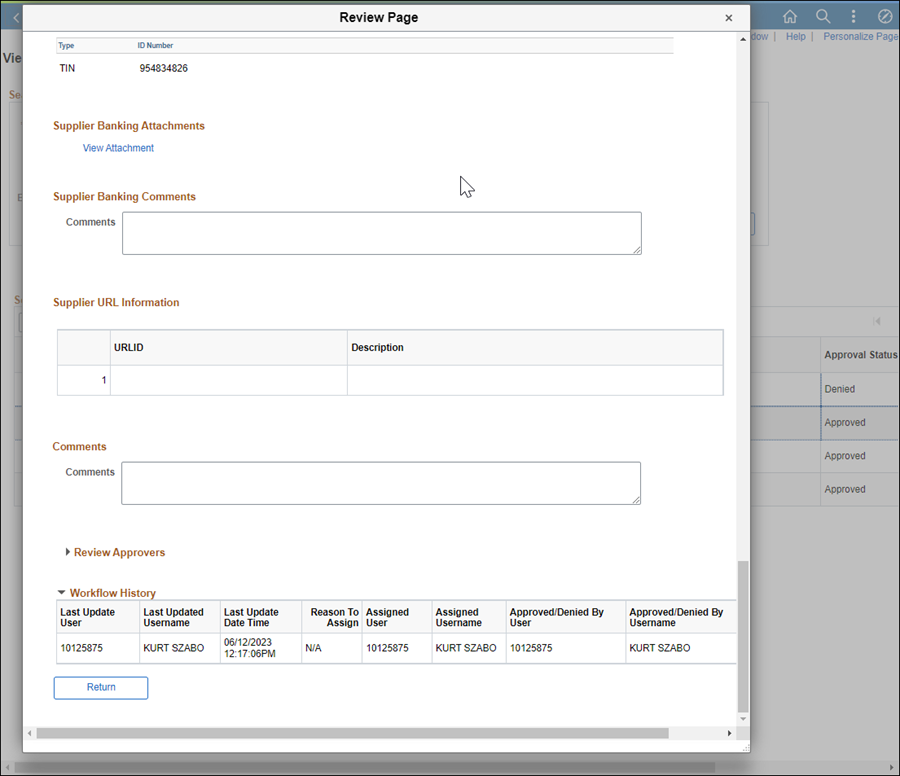Screen dimensions: 900x776
Task: Click KURT SZABO under Approved/Denied By Username
Action: pos(660,648)
